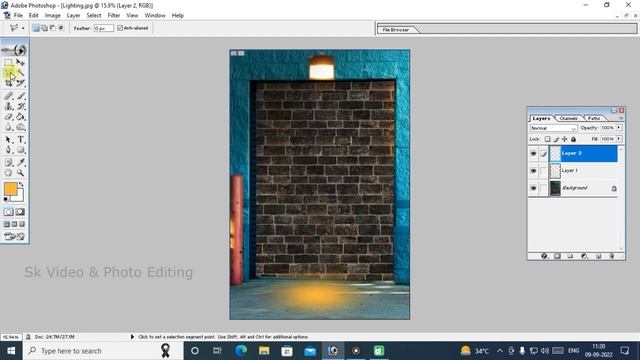Click Create new set folder icon

[570, 256]
